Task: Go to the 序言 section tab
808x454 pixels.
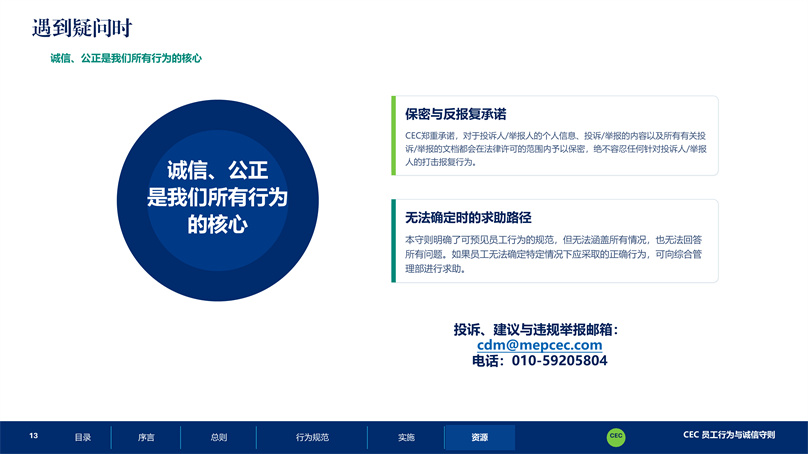Action: click(x=146, y=437)
